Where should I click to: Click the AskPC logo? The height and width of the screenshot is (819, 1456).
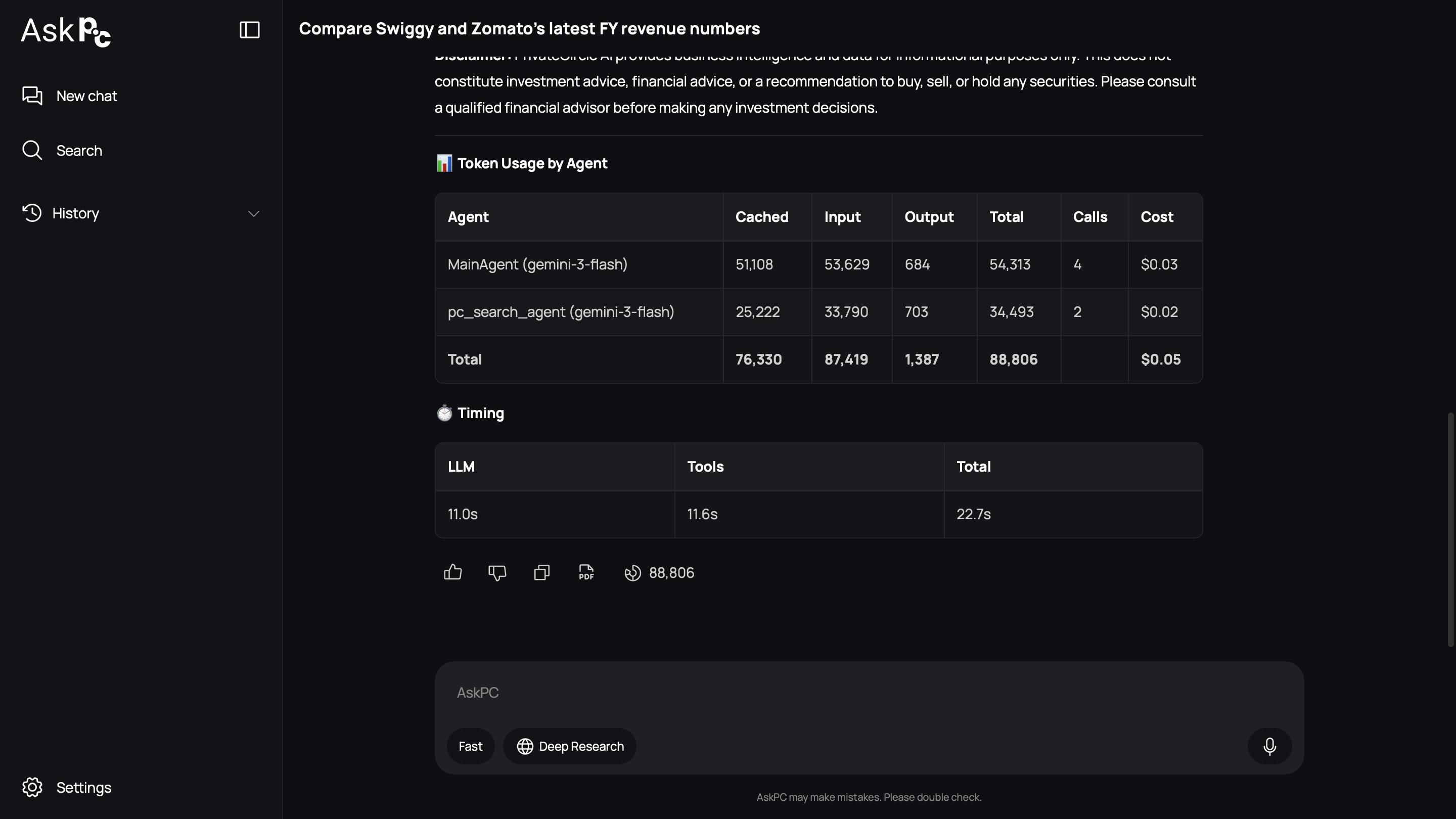pos(66,31)
